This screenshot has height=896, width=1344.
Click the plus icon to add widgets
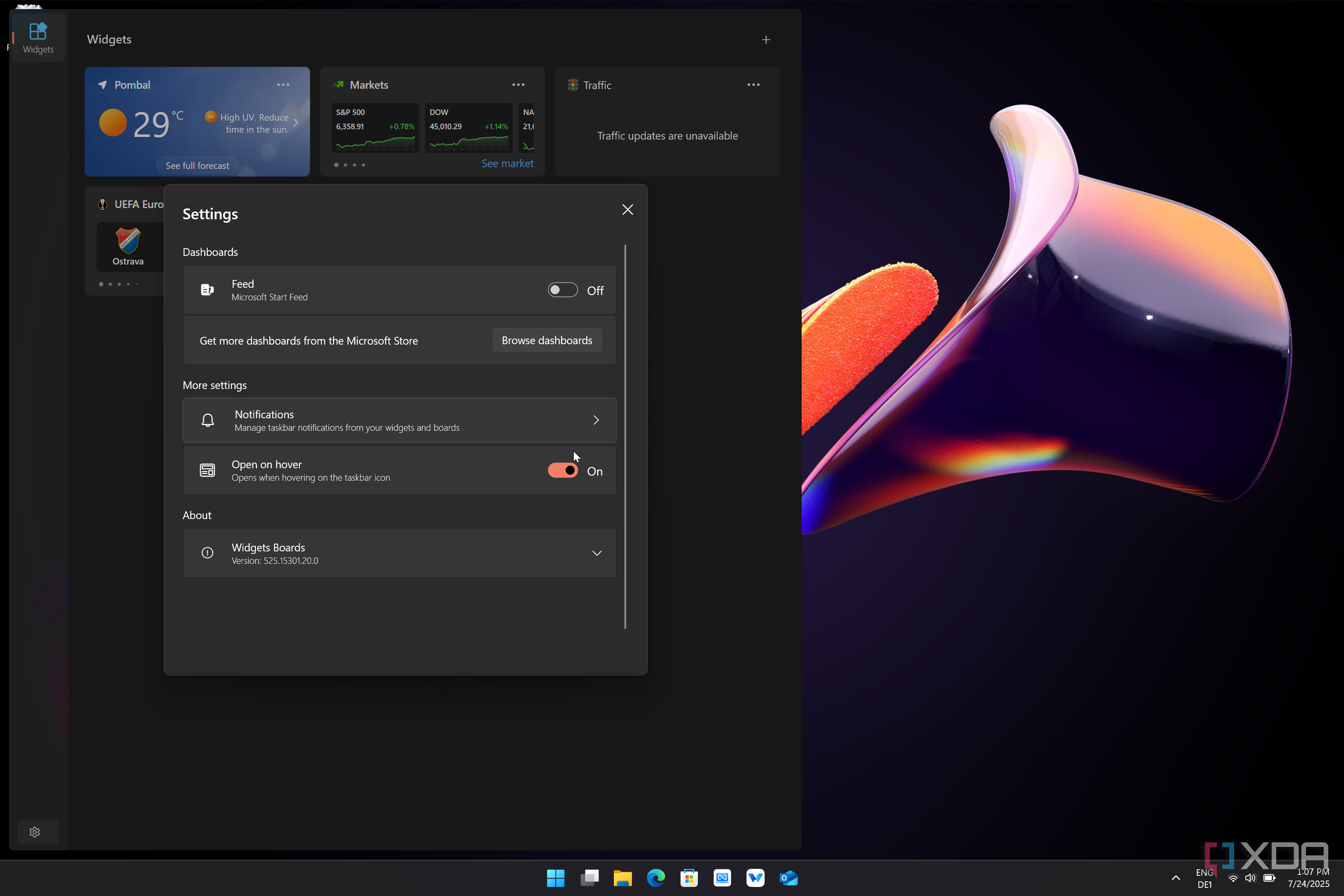(x=766, y=40)
